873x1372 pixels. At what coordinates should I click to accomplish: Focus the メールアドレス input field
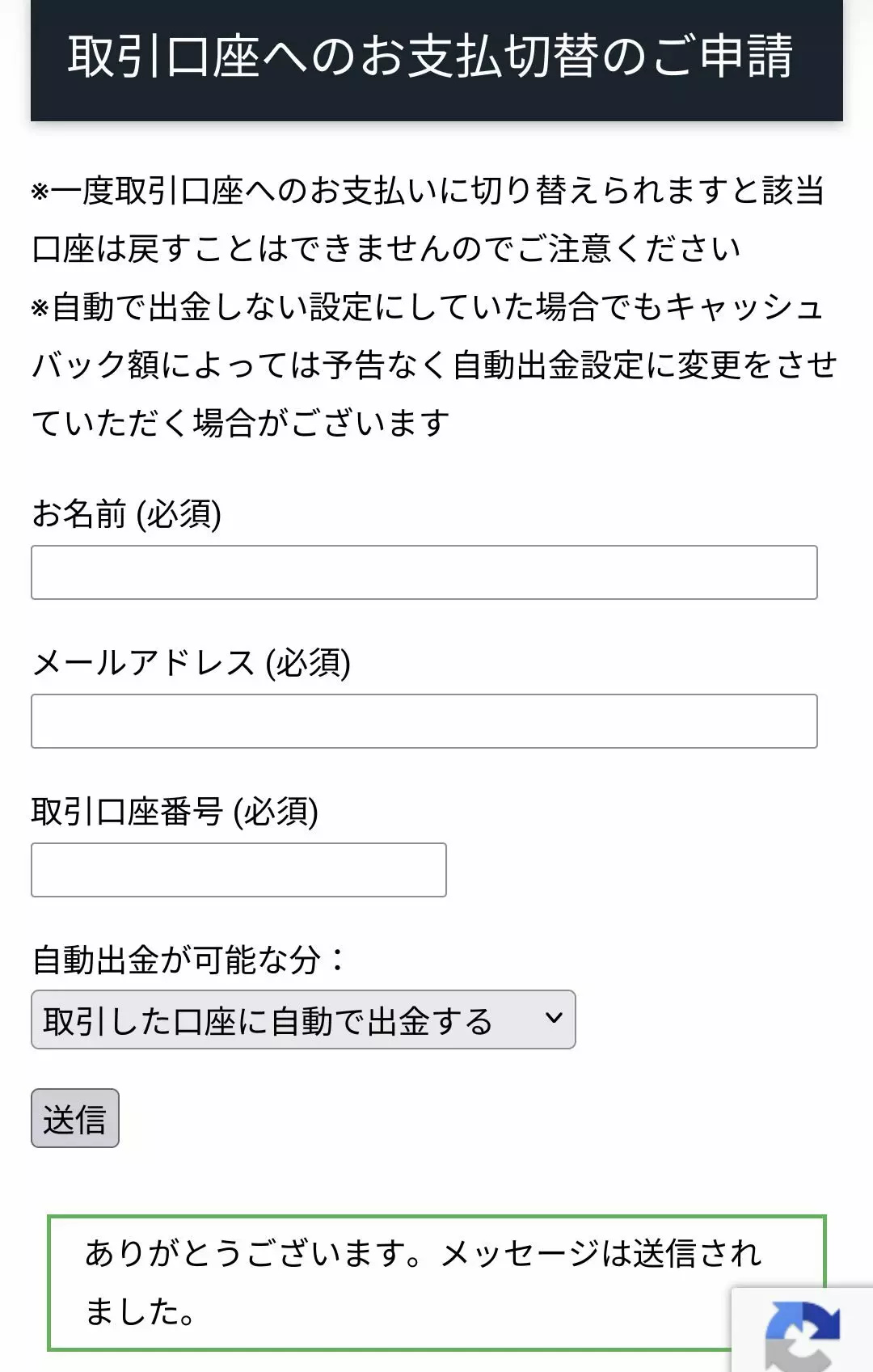(424, 721)
